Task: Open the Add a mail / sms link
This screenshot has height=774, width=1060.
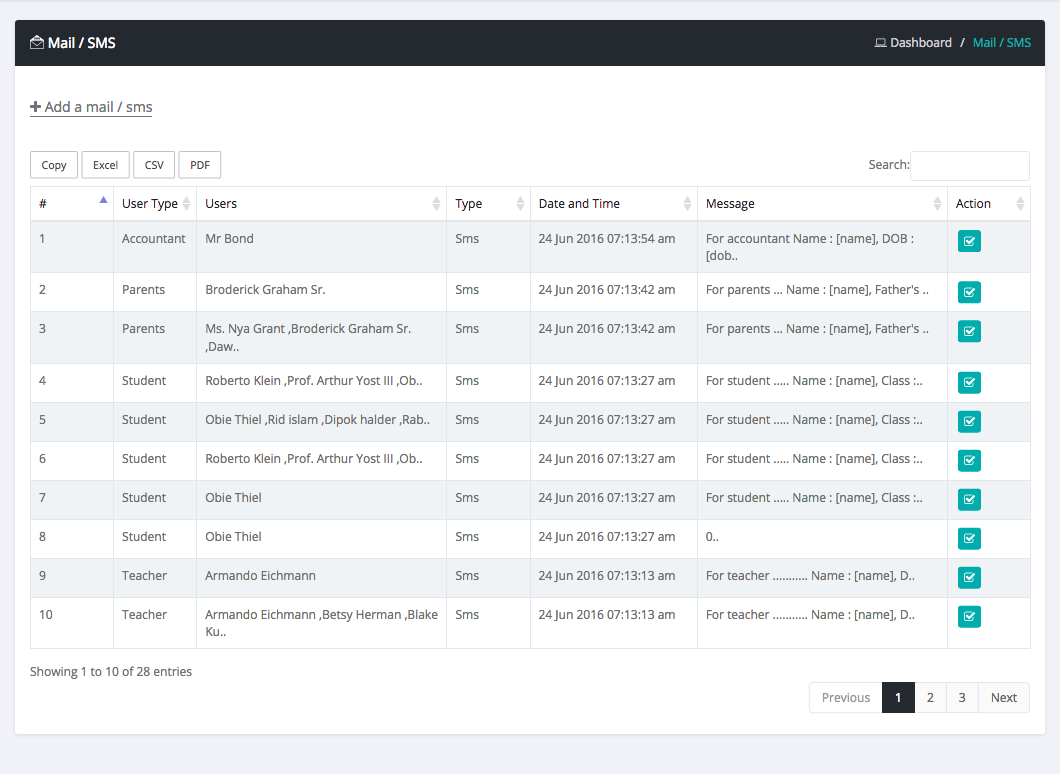Action: tap(91, 107)
